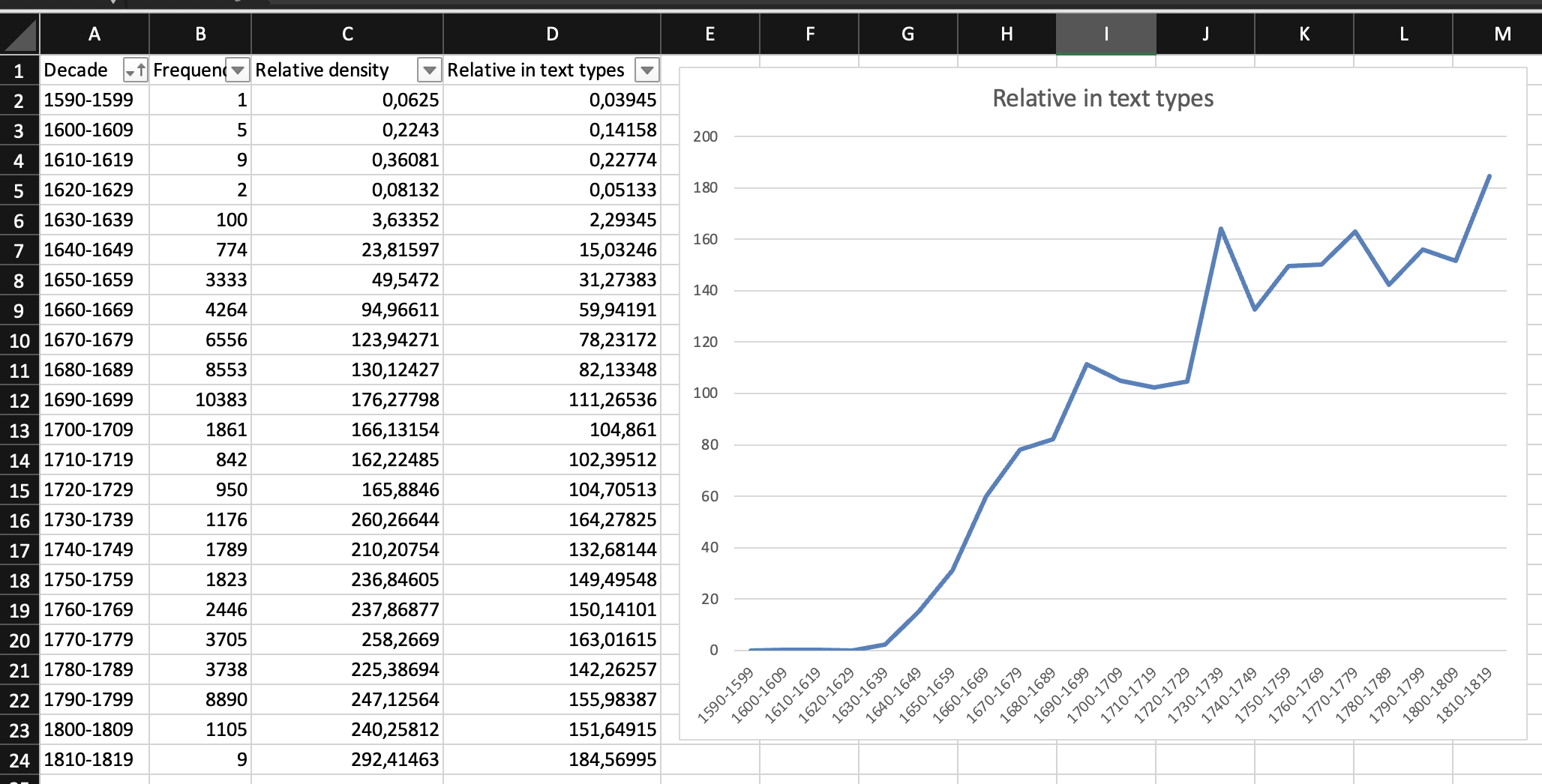Screen dimensions: 1542x784
Task: Select the 'Decade' header cell
Action: (x=94, y=70)
